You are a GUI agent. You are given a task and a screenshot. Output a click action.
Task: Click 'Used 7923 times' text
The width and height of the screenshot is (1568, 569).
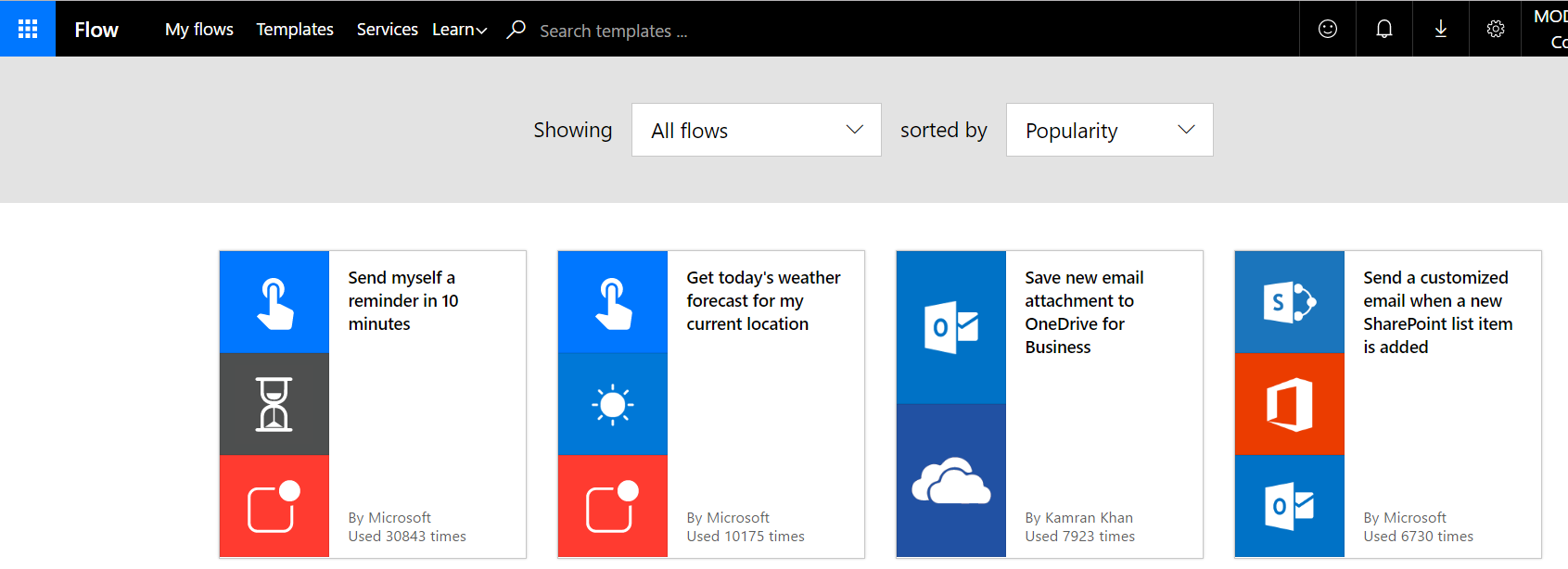tap(1080, 537)
